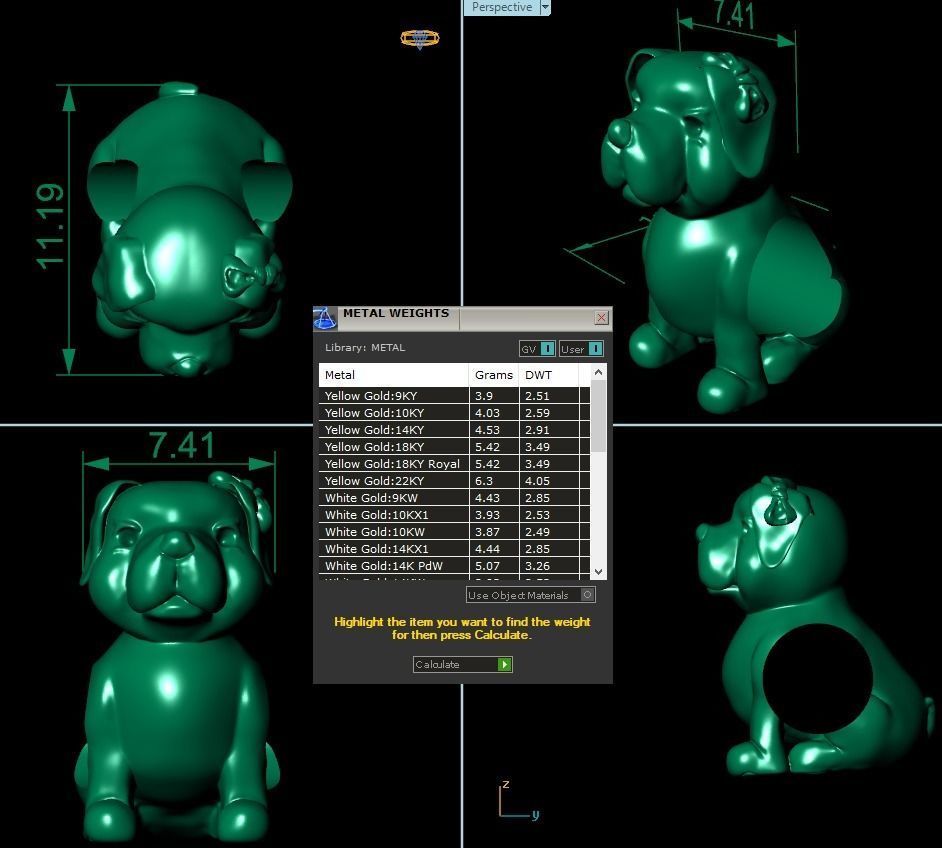This screenshot has width=942, height=848.
Task: Click the Perspective viewport label tab
Action: [x=502, y=7]
